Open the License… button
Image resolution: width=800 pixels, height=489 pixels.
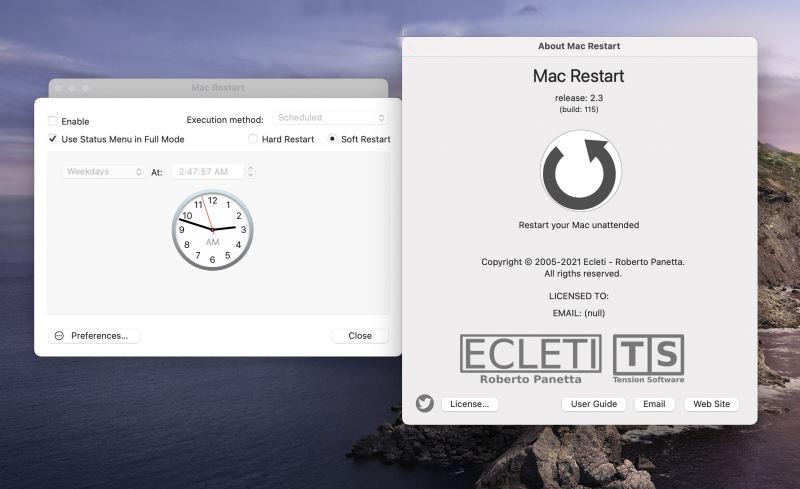[469, 404]
